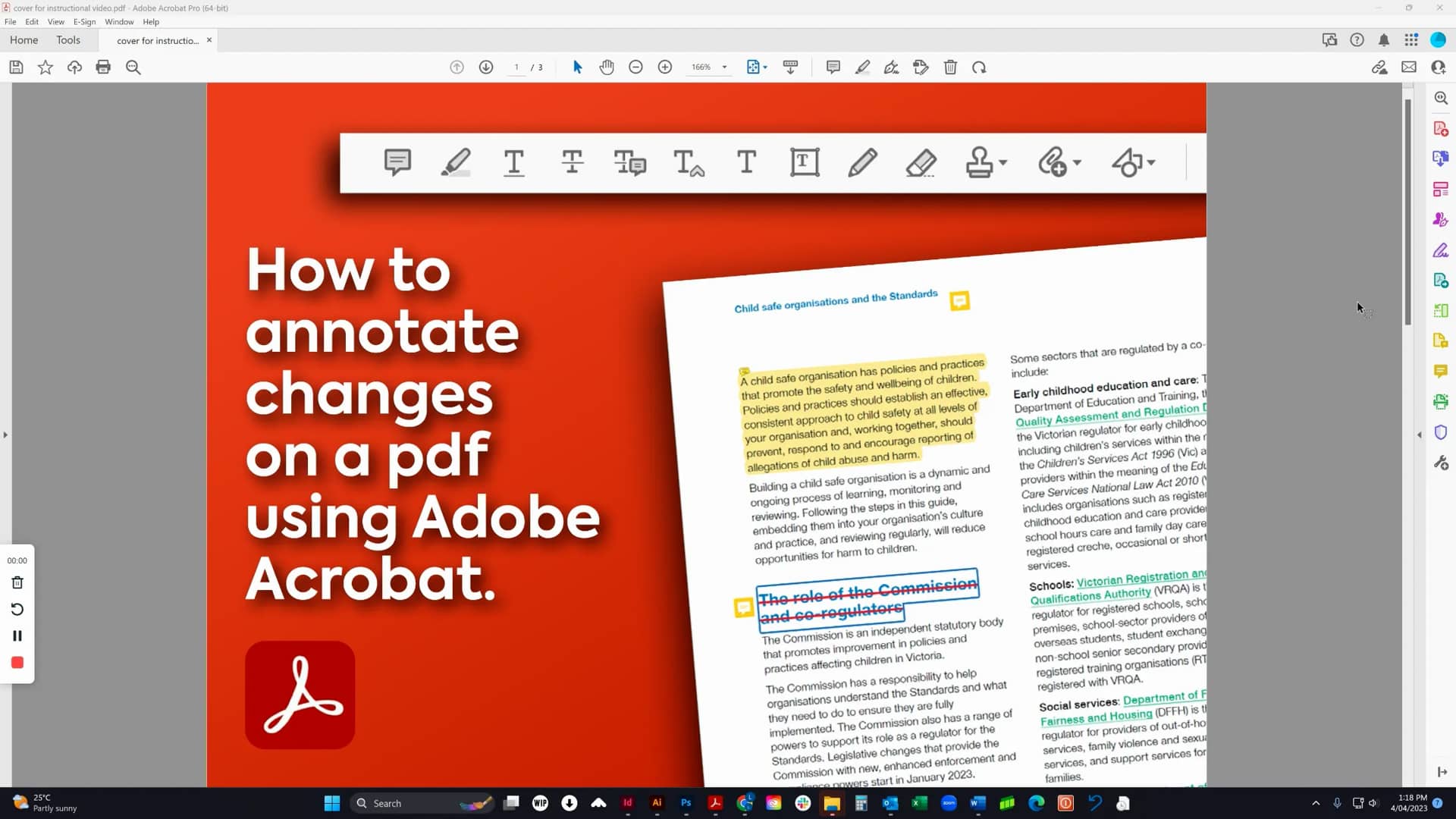Select the eraser tool
Screen dimensions: 1456x819
pos(921,162)
